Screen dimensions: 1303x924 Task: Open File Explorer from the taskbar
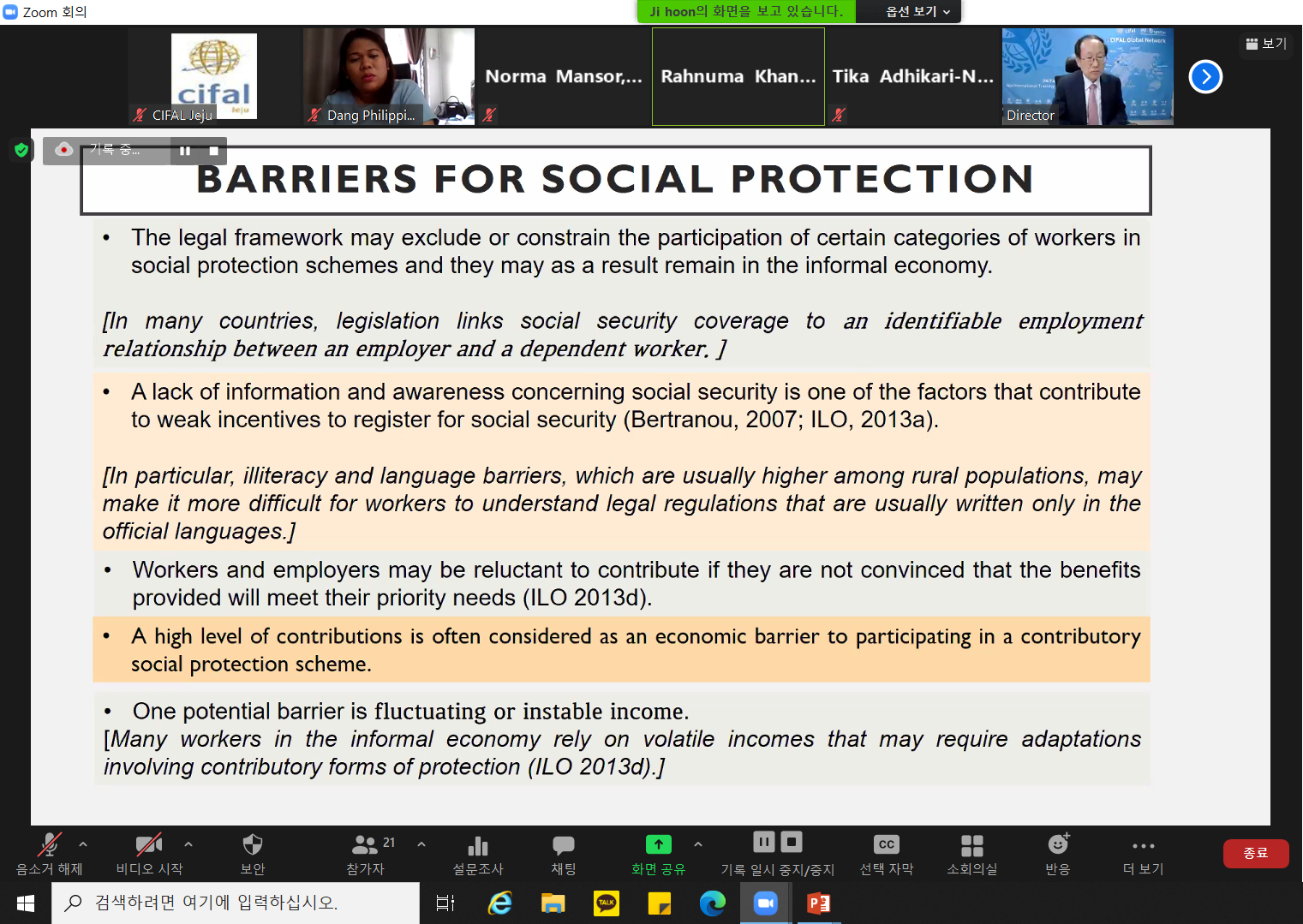click(x=553, y=903)
